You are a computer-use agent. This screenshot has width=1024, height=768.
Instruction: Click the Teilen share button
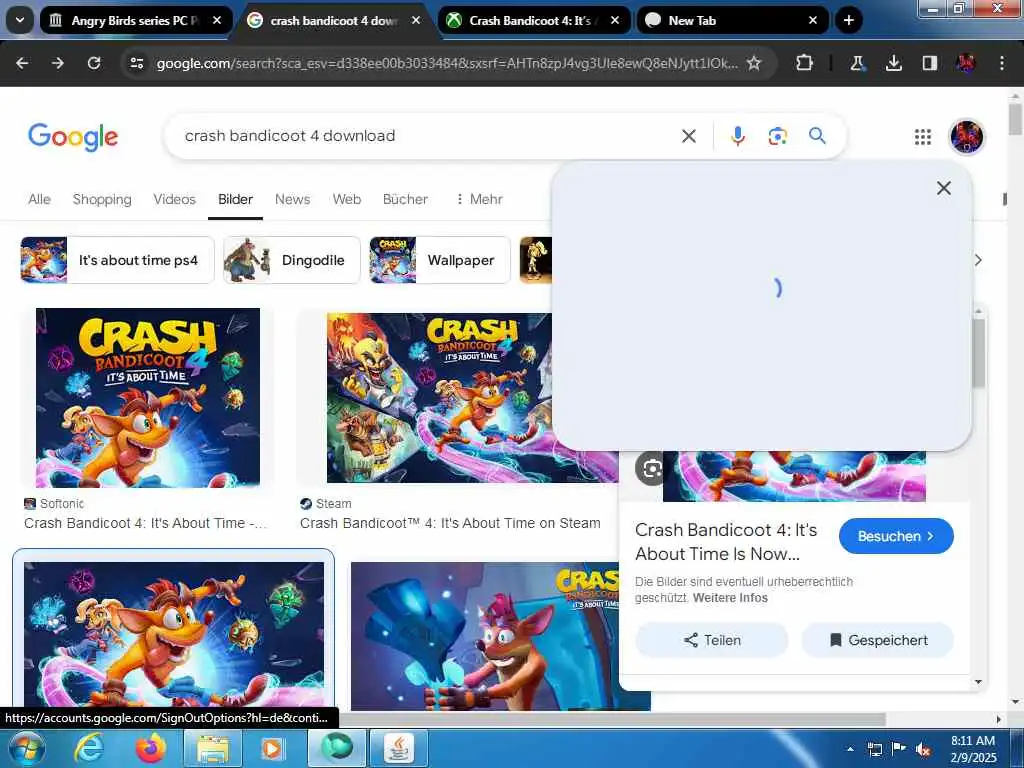click(712, 640)
